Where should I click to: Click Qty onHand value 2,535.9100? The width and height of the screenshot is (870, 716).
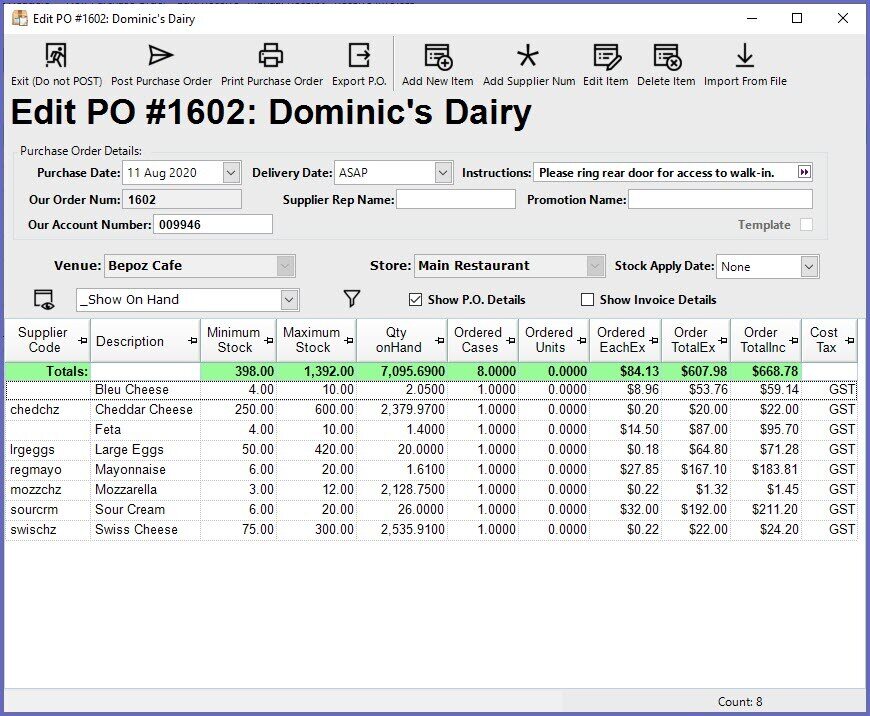(x=412, y=530)
